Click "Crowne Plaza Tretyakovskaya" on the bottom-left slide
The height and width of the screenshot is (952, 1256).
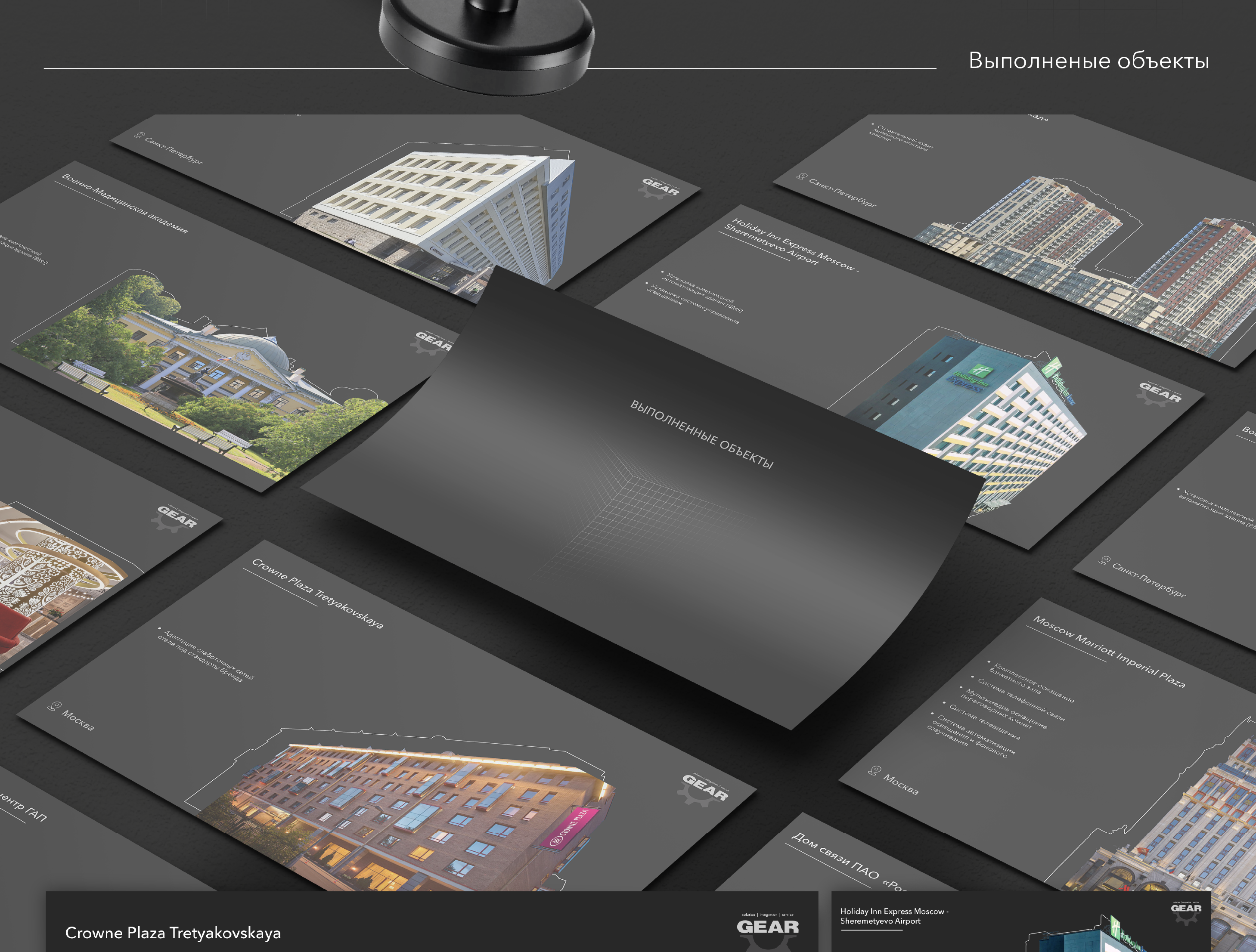coord(173,933)
